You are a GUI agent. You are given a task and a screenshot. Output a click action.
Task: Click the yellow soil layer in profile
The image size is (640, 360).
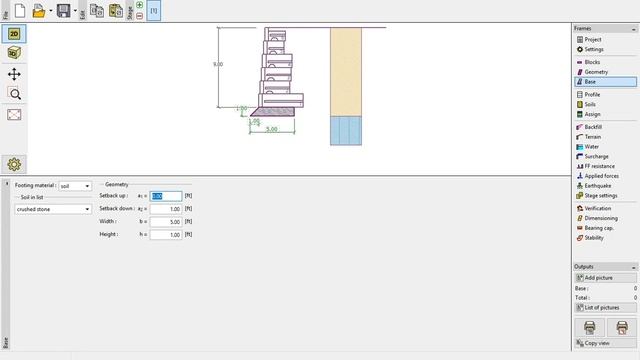click(x=346, y=72)
